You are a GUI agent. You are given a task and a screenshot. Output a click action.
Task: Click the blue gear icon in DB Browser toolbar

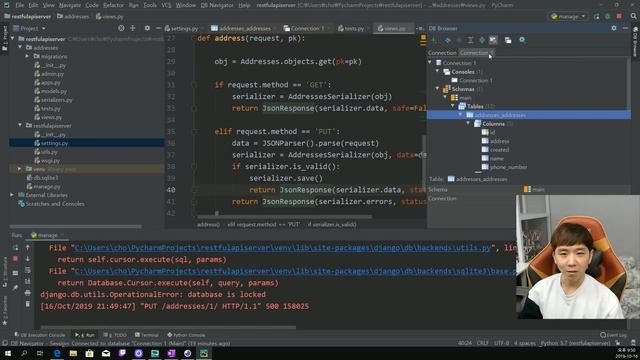point(522,40)
